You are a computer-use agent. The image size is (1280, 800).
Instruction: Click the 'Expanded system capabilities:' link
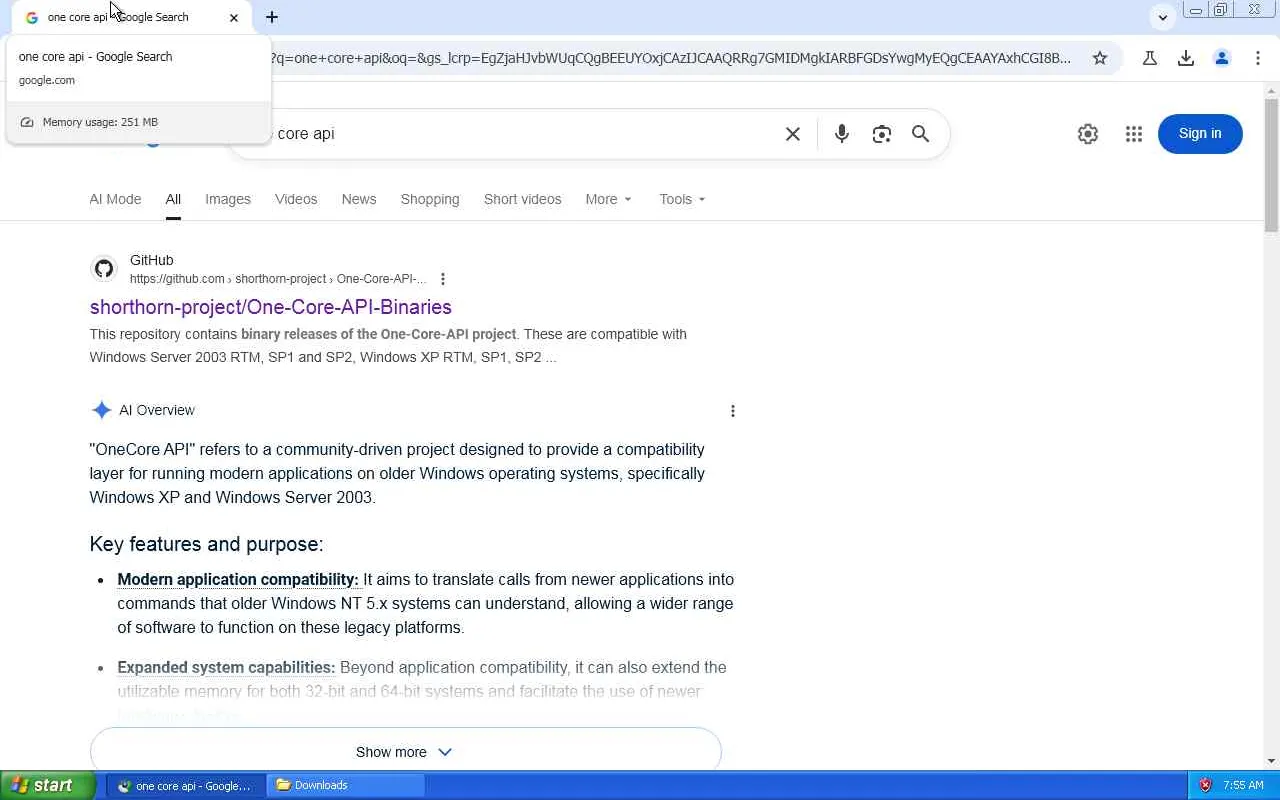[x=226, y=668]
